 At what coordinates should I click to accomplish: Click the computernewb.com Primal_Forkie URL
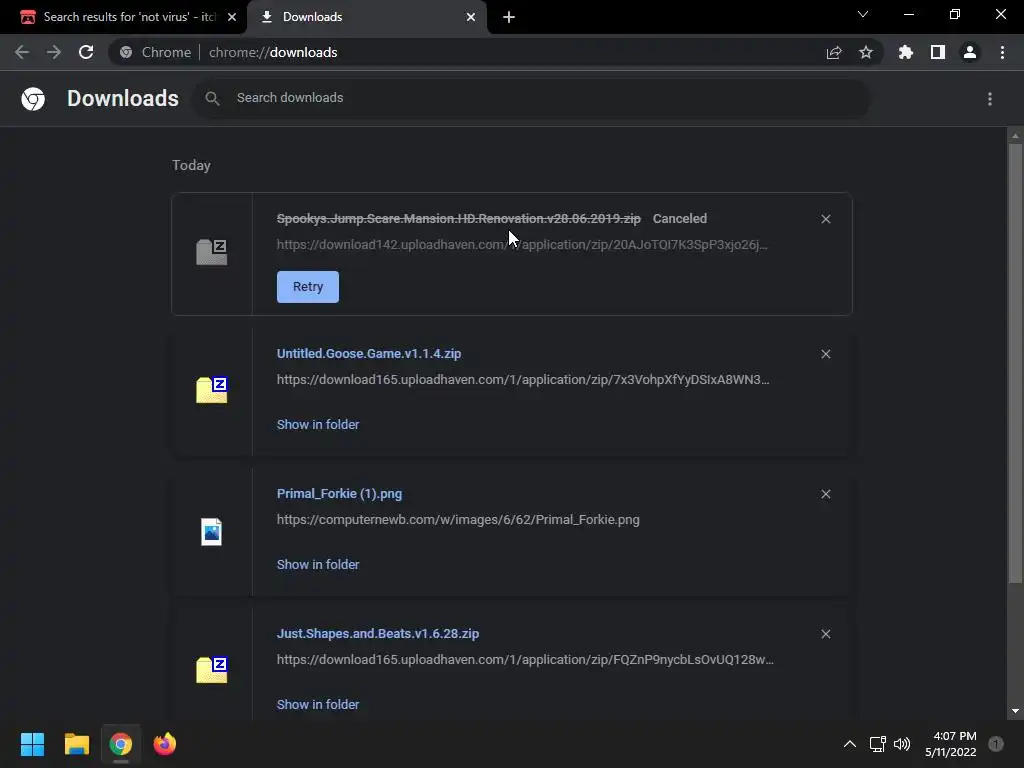pos(458,520)
